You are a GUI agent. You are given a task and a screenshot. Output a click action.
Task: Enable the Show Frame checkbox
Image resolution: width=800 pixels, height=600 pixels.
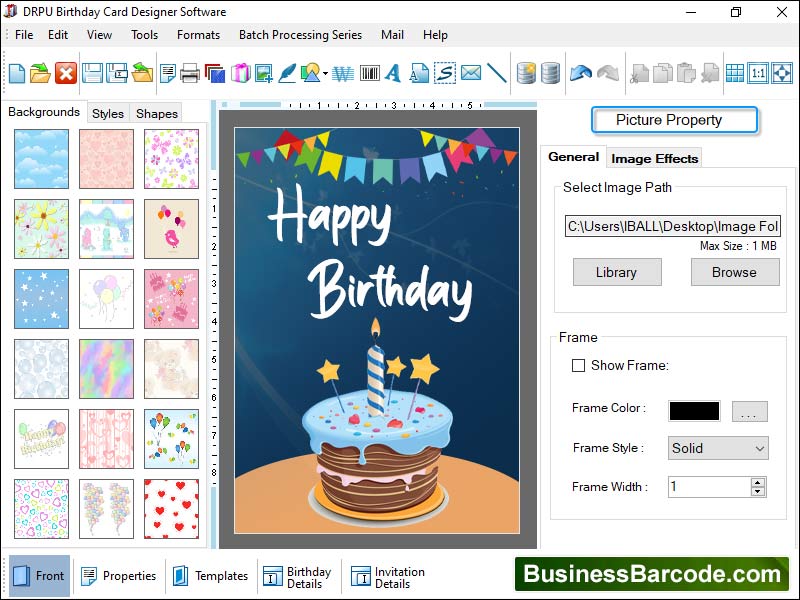coord(578,366)
